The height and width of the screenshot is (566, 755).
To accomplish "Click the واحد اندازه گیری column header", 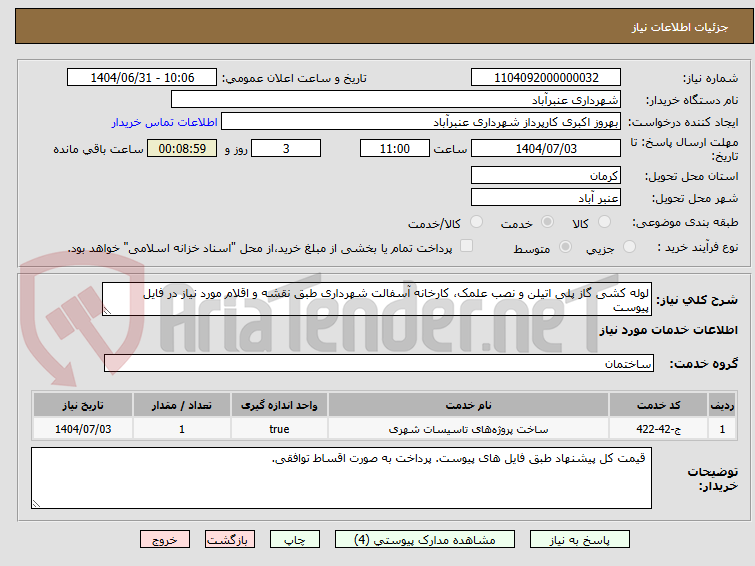I will [x=279, y=405].
